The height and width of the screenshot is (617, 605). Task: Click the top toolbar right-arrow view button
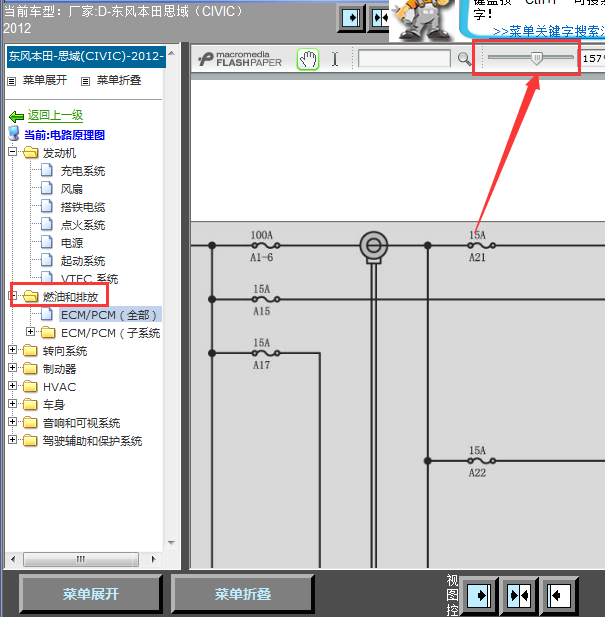coord(351,18)
